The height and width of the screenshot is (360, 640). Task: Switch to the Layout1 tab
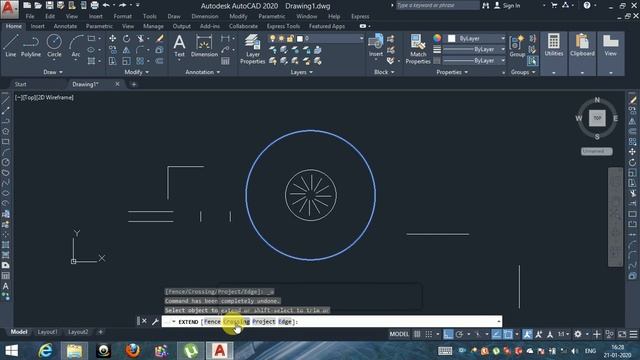[47, 332]
